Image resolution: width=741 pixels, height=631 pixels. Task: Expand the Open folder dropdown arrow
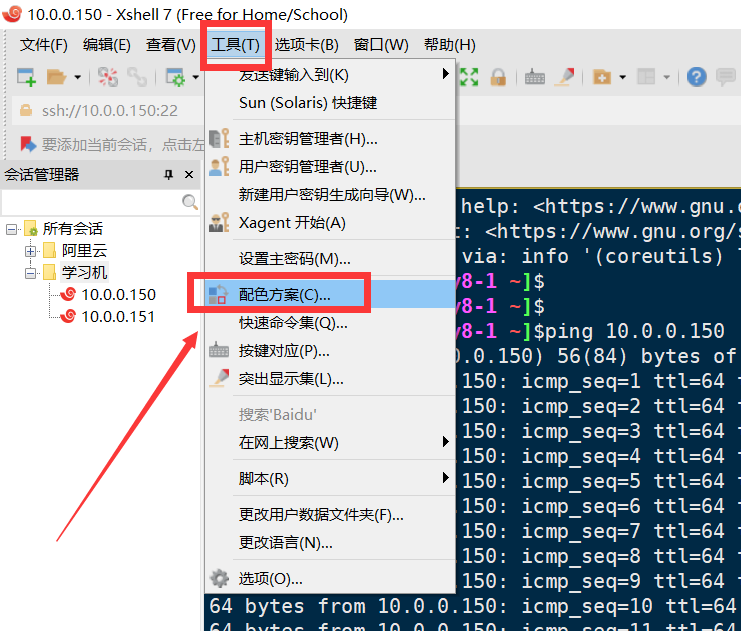pos(78,77)
